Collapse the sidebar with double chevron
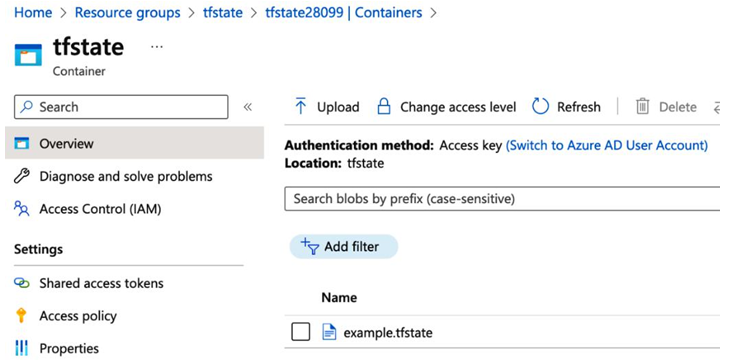This screenshot has height=360, width=739. click(x=247, y=107)
